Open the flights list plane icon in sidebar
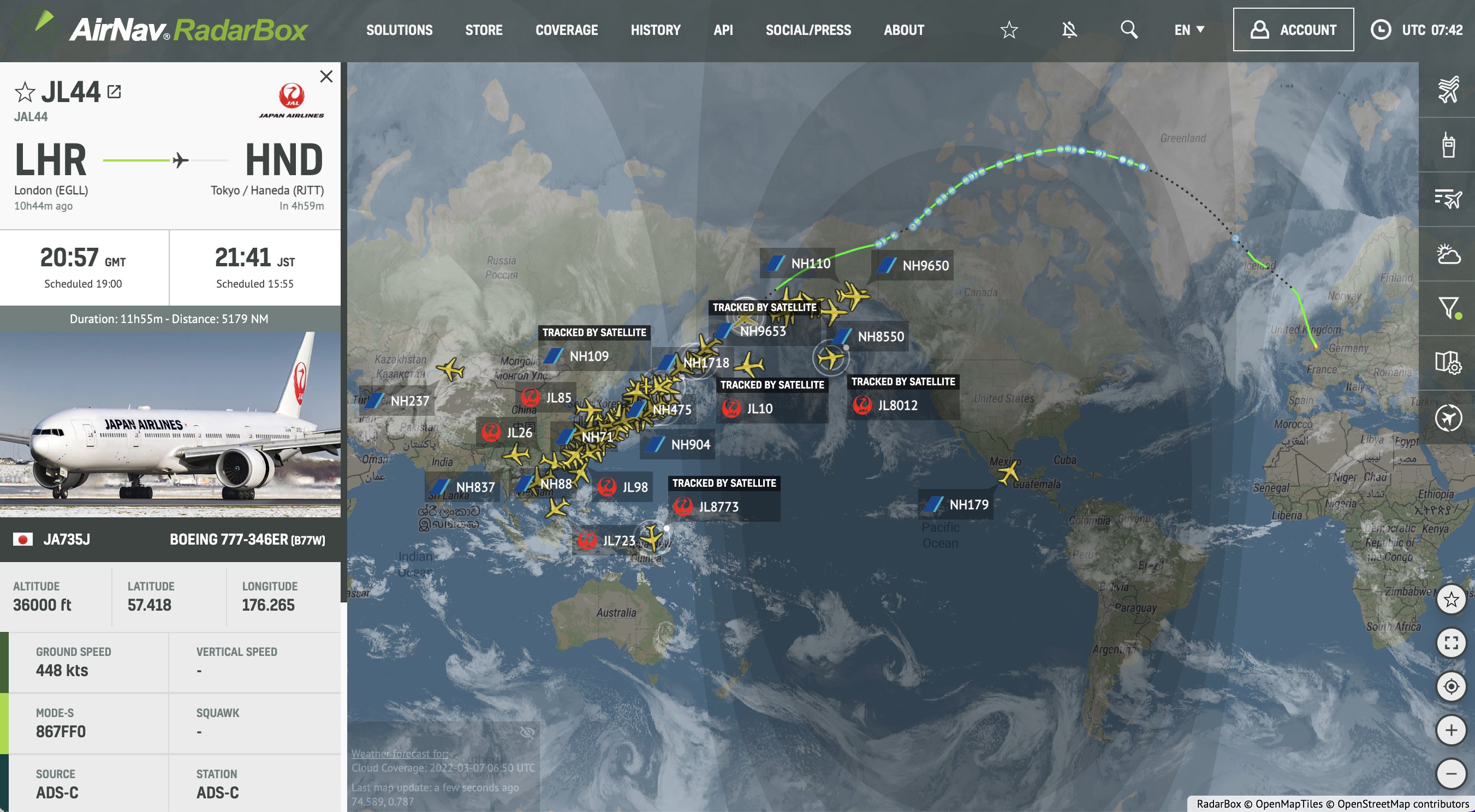Screen dimensions: 1475x812 coord(1448,90)
